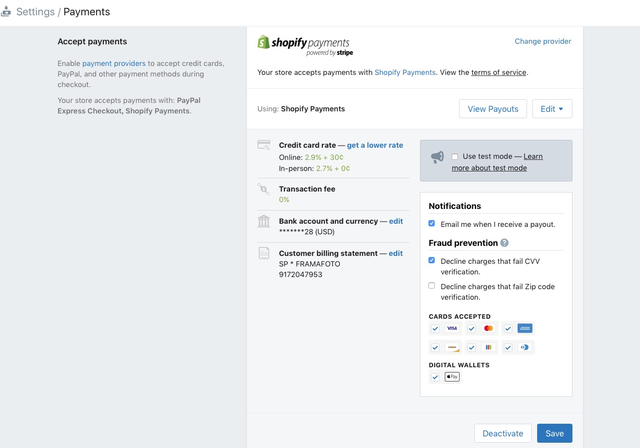Click the test mode megaphone icon
Image resolution: width=640 pixels, height=448 pixels.
pos(437,157)
